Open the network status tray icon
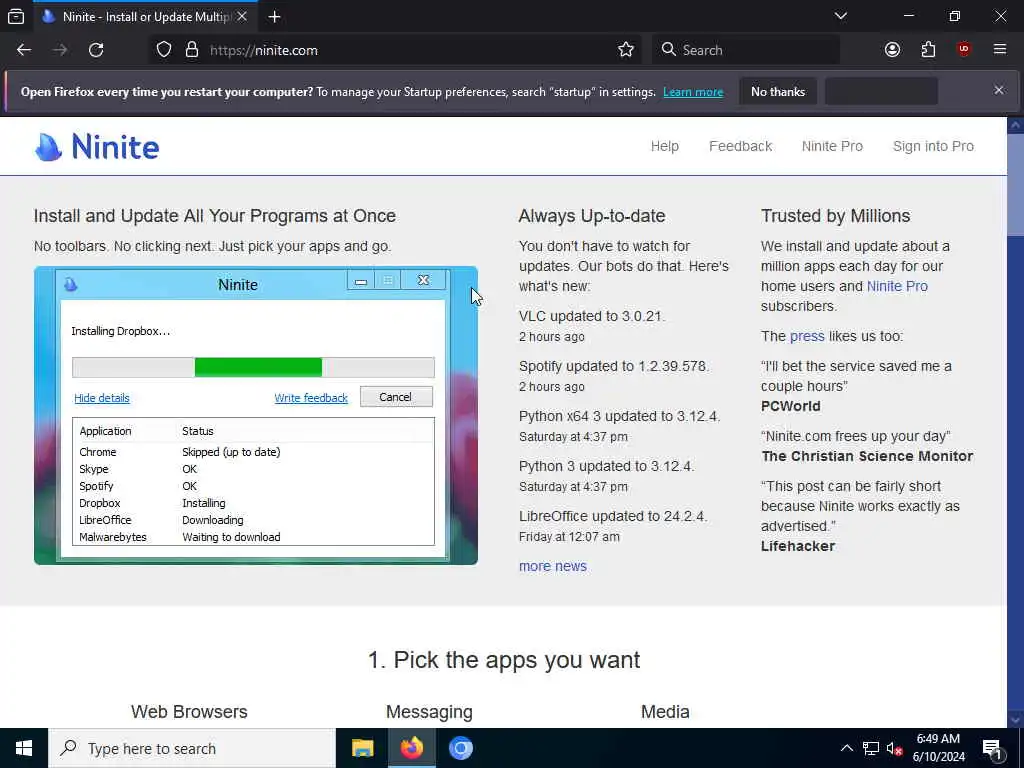Viewport: 1024px width, 768px height. (x=871, y=748)
